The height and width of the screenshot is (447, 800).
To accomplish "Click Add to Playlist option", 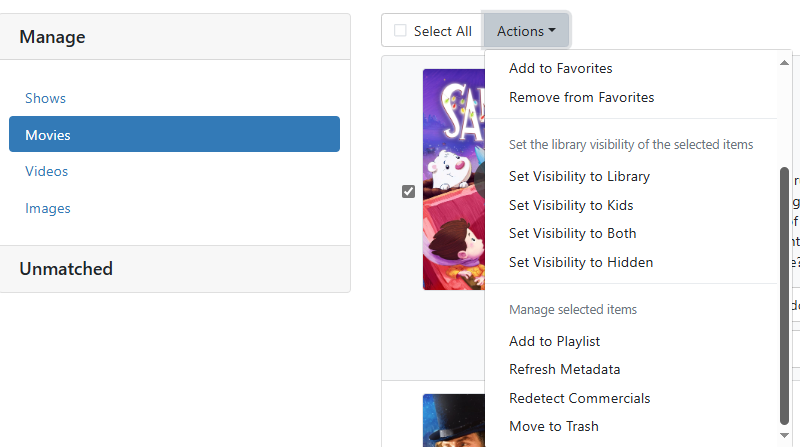I will [554, 341].
